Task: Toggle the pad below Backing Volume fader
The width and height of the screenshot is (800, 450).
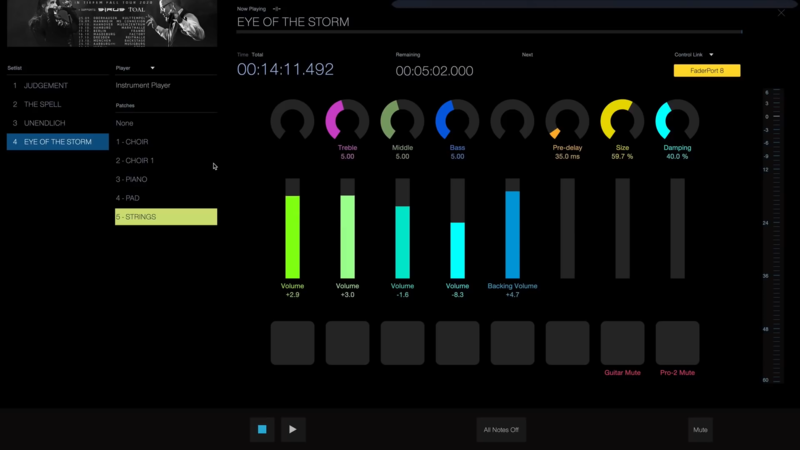Action: coord(512,343)
